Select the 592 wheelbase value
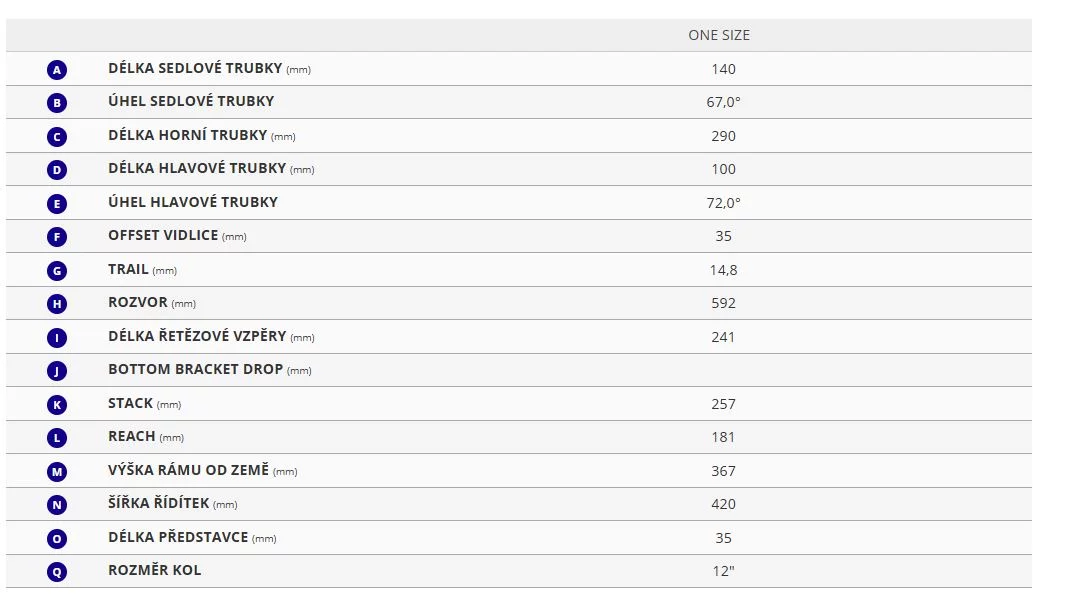 (x=723, y=303)
